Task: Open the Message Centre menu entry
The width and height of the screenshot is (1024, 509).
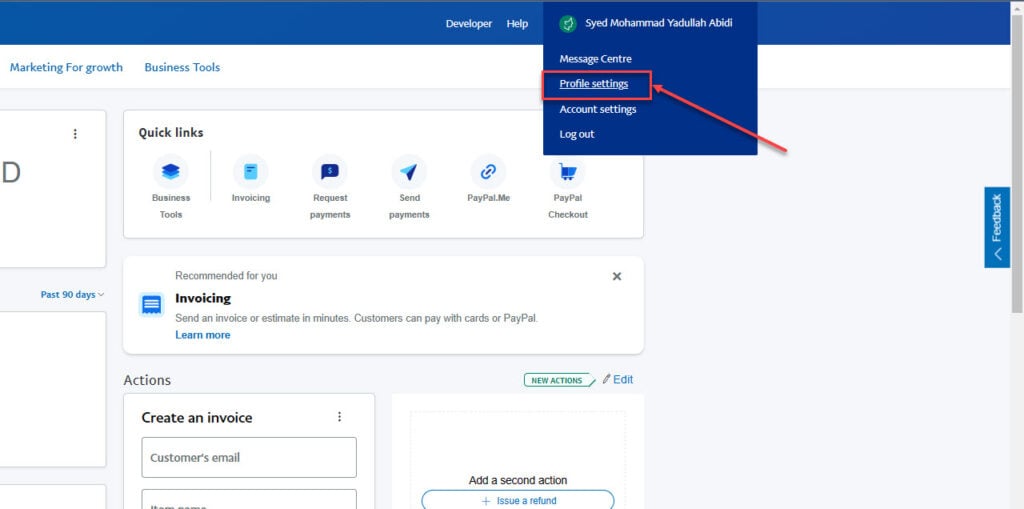Action: (x=596, y=59)
